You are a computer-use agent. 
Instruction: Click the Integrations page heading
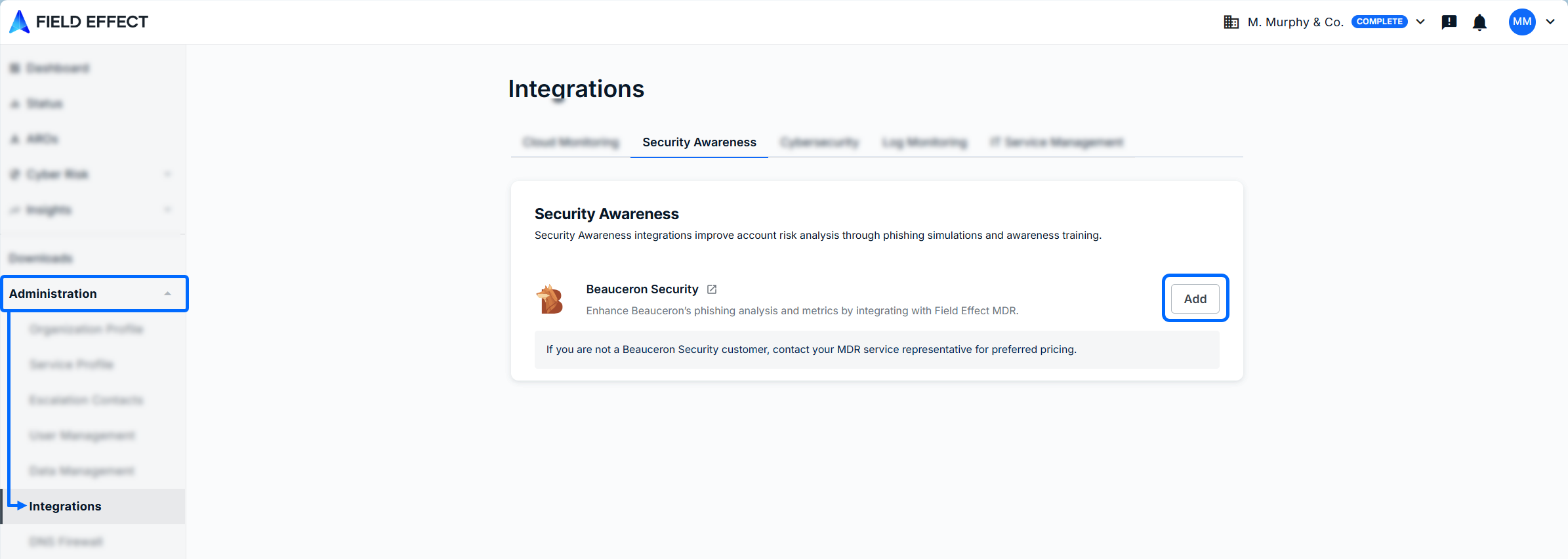click(x=576, y=89)
